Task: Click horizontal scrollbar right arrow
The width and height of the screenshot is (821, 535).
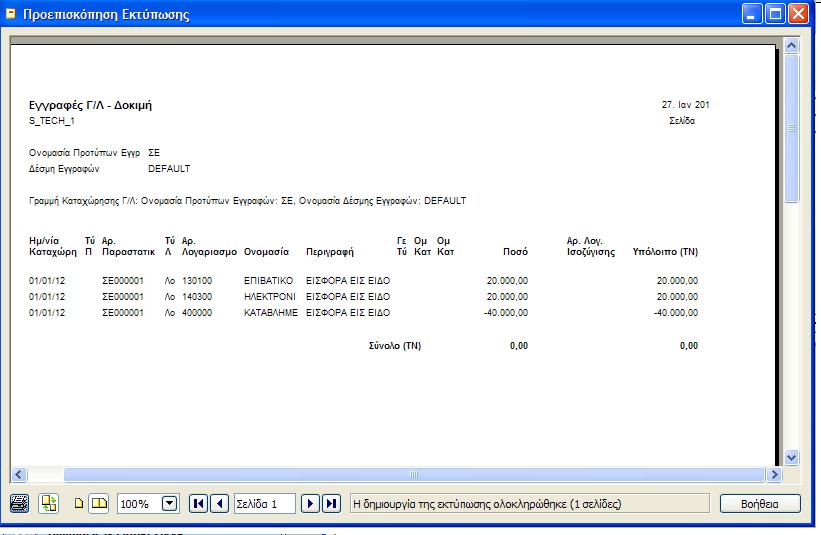Action: [774, 475]
